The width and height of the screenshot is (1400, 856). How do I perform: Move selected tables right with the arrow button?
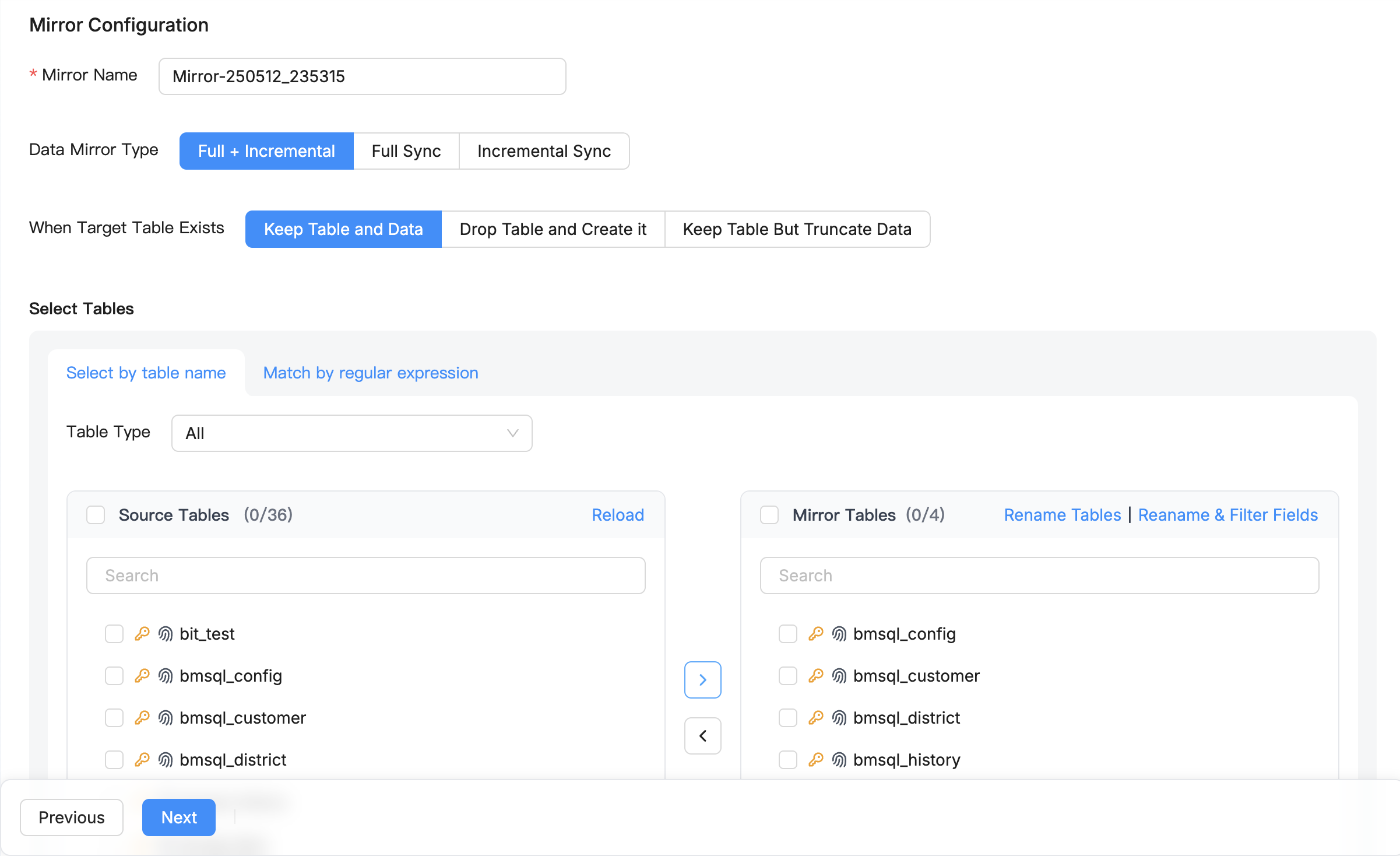703,680
